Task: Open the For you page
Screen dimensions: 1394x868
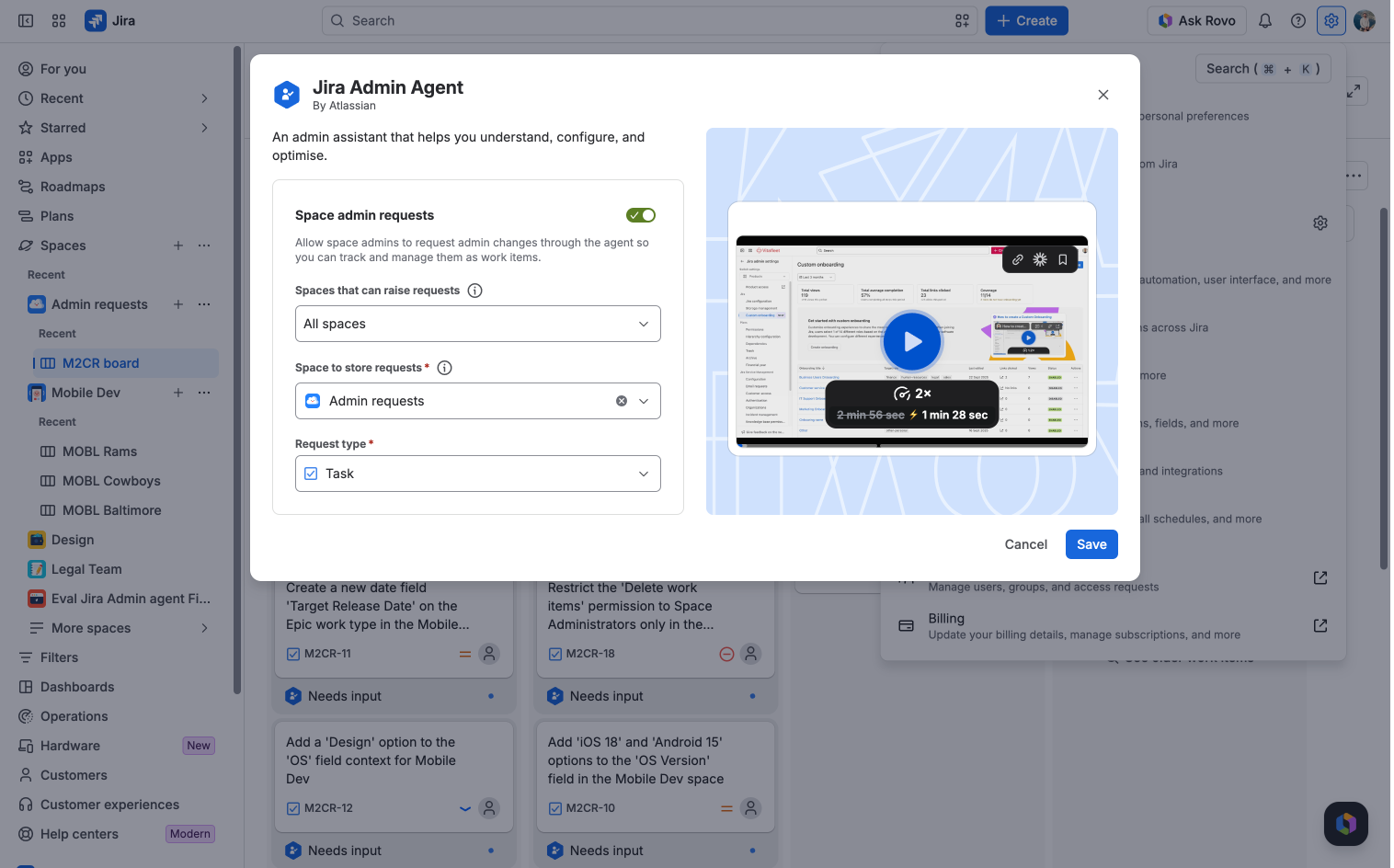Action: click(118, 69)
